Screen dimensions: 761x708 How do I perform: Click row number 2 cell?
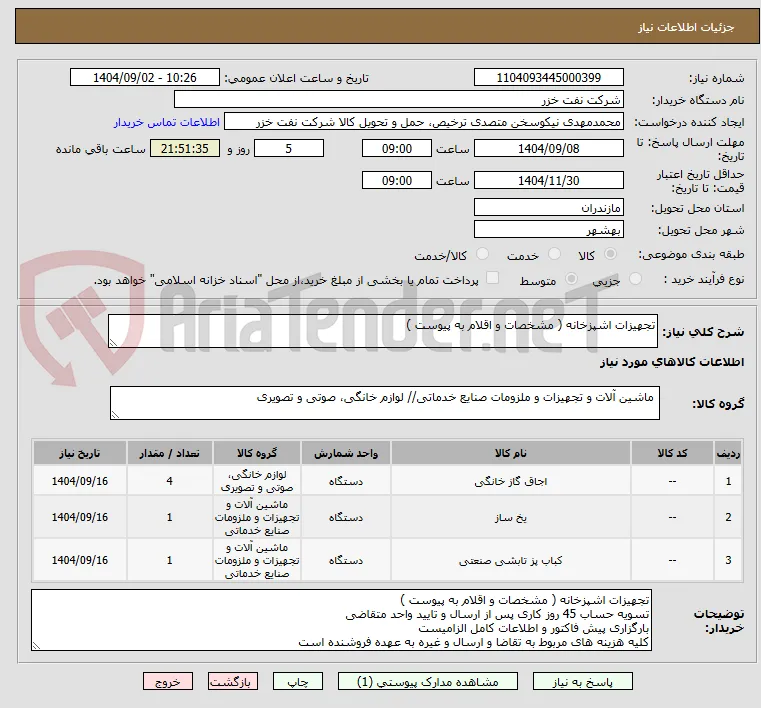[x=728, y=517]
